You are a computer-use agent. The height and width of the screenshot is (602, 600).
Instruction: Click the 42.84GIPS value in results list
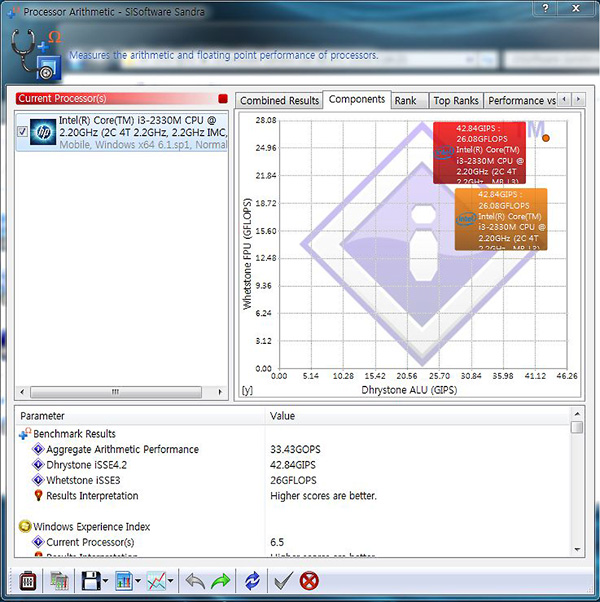coord(293,465)
